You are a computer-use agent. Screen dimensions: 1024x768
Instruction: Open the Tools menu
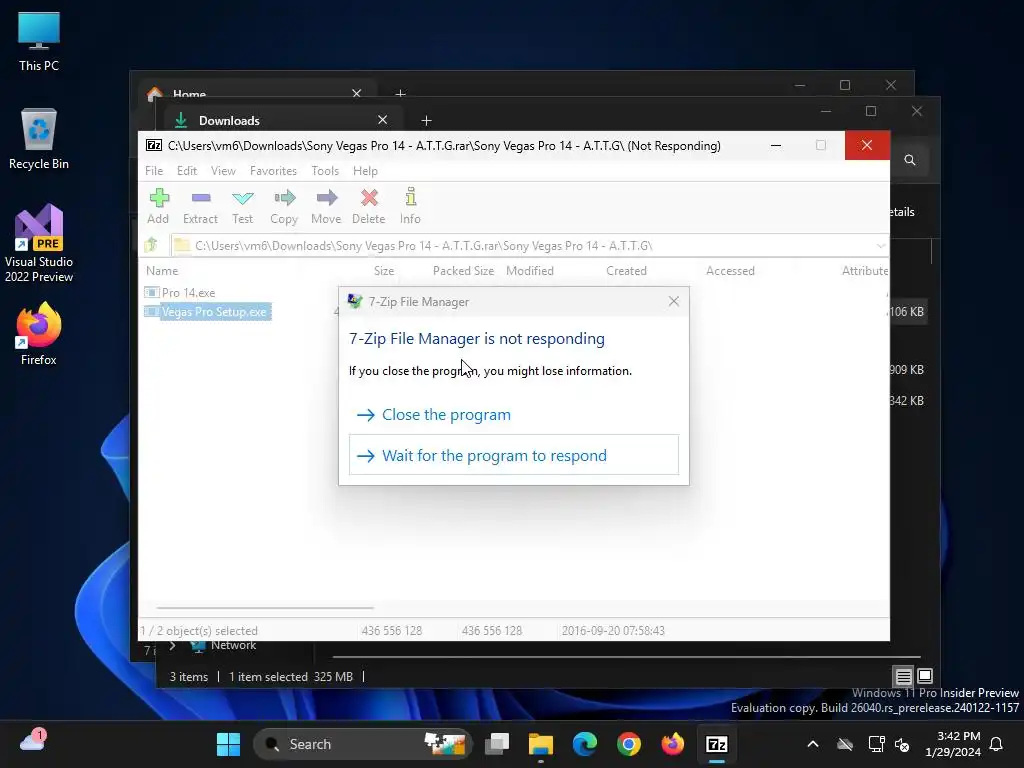pyautogui.click(x=325, y=170)
